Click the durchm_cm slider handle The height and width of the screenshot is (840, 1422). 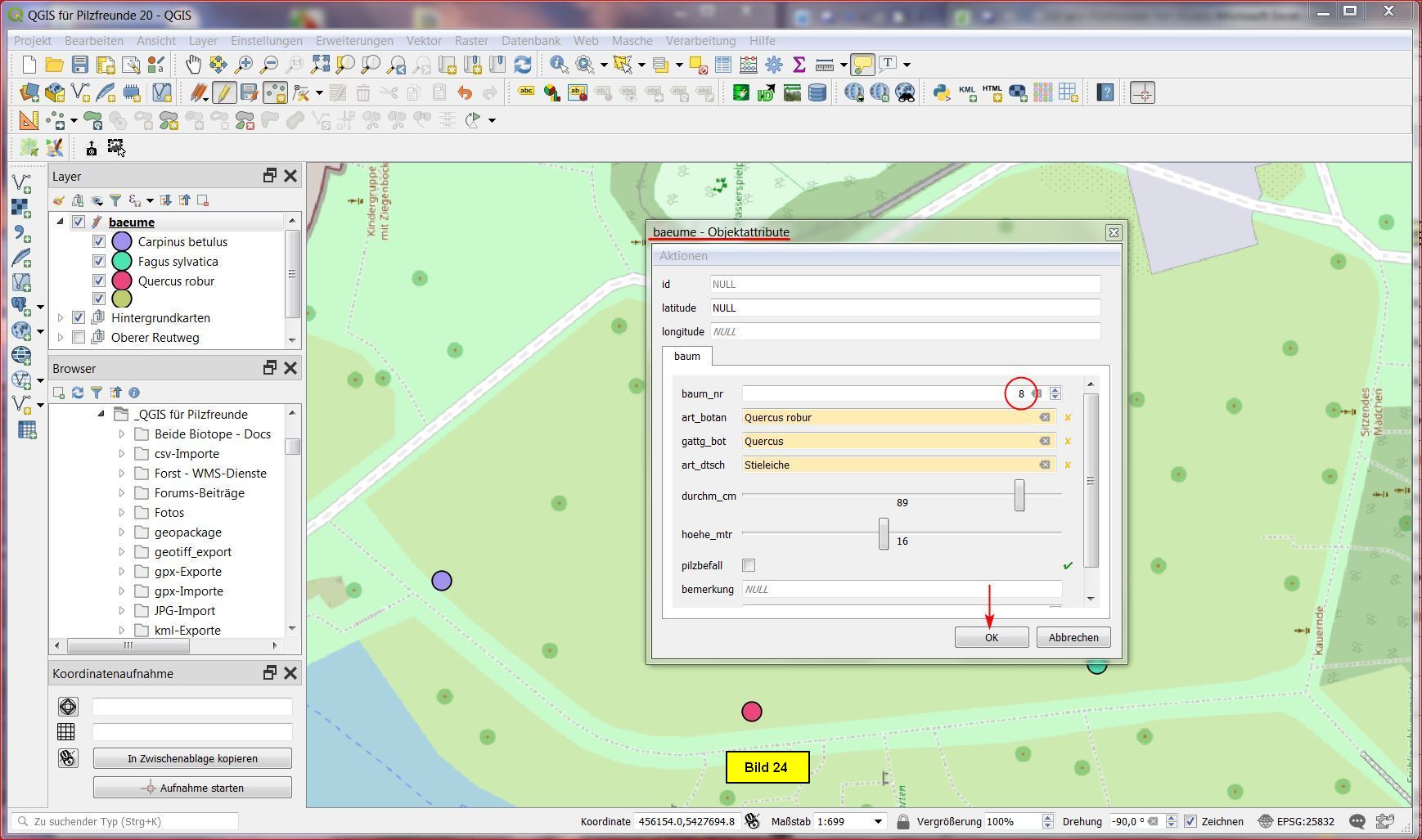1019,496
